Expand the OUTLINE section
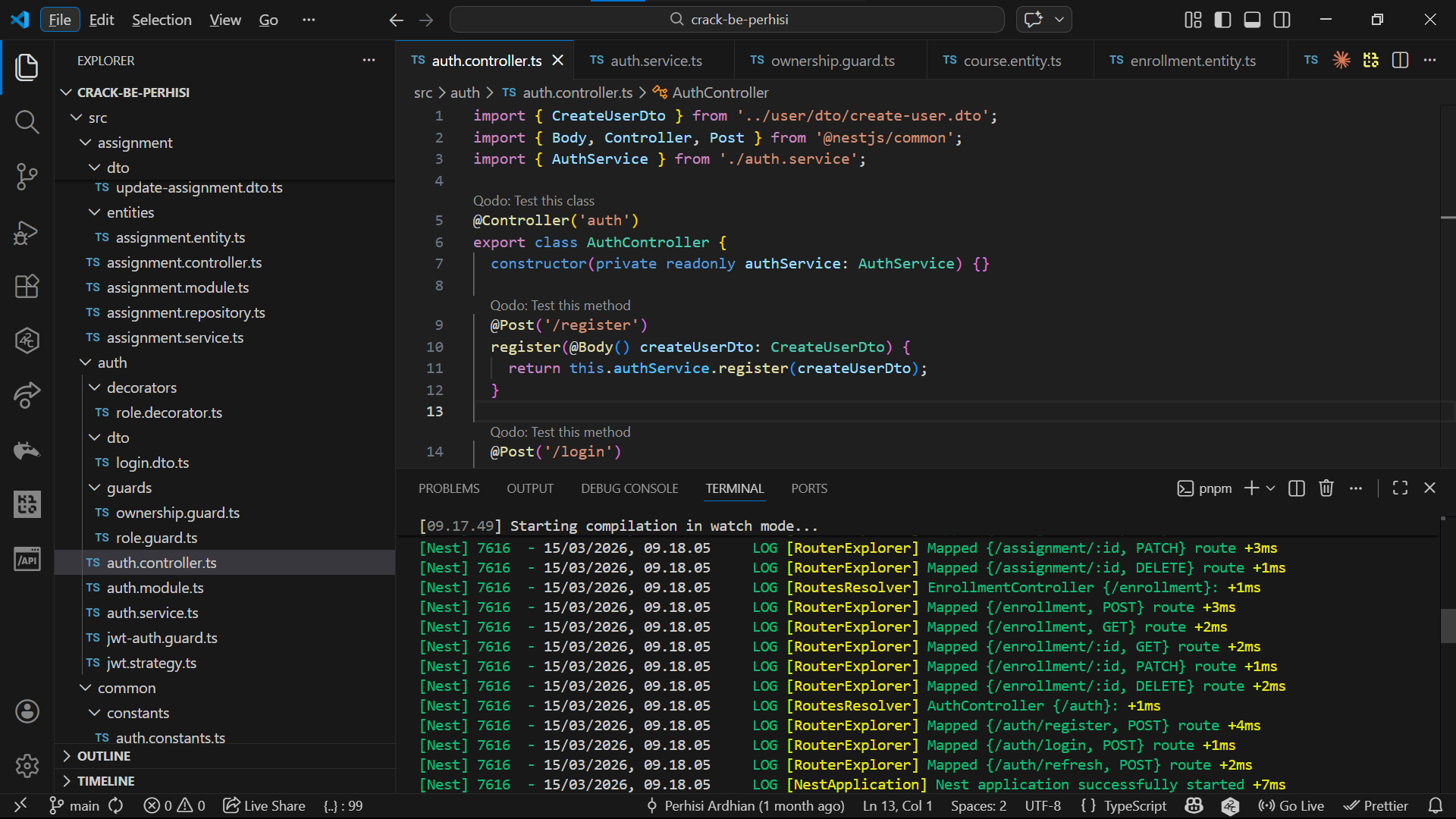Viewport: 1456px width, 819px height. pyautogui.click(x=104, y=756)
